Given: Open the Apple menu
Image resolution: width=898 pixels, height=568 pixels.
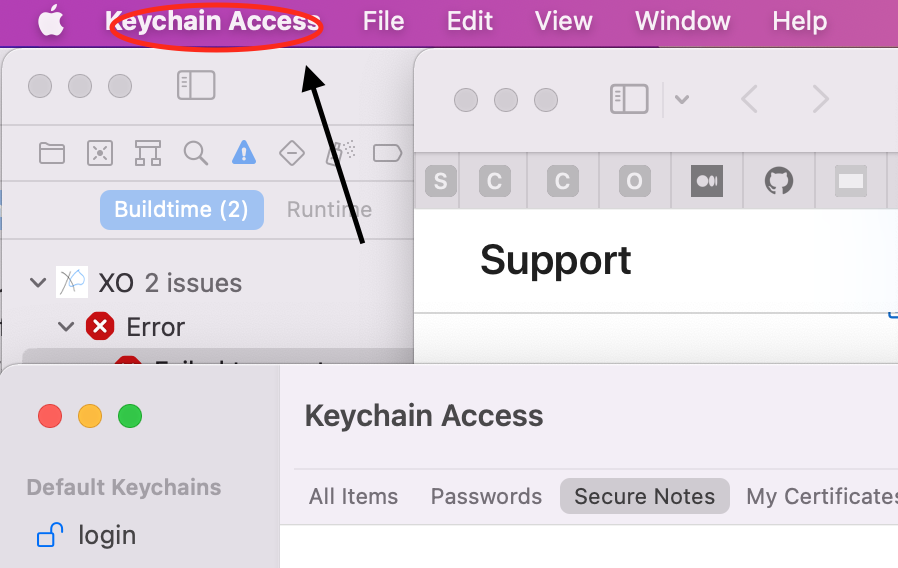Looking at the screenshot, I should [x=51, y=22].
